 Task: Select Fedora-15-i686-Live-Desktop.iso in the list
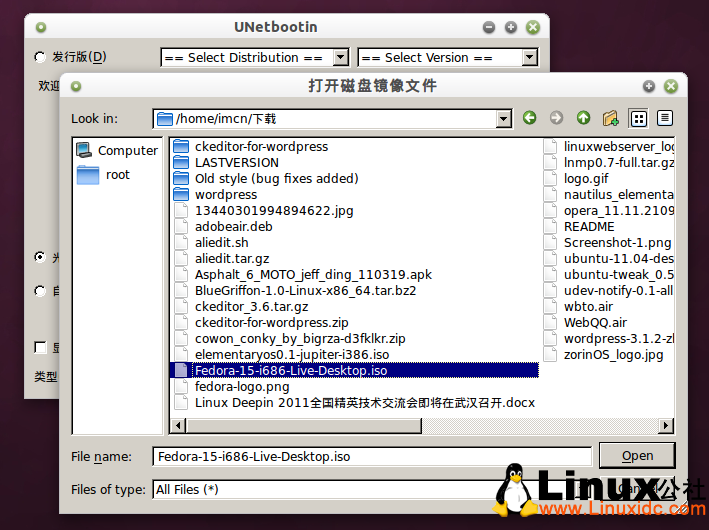point(354,371)
